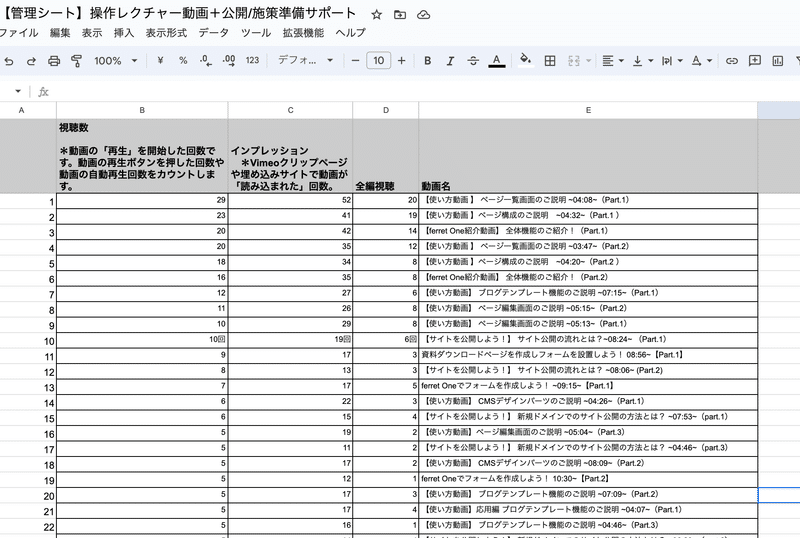This screenshot has width=800, height=538.
Task: Click the document title text
Action: [x=178, y=13]
